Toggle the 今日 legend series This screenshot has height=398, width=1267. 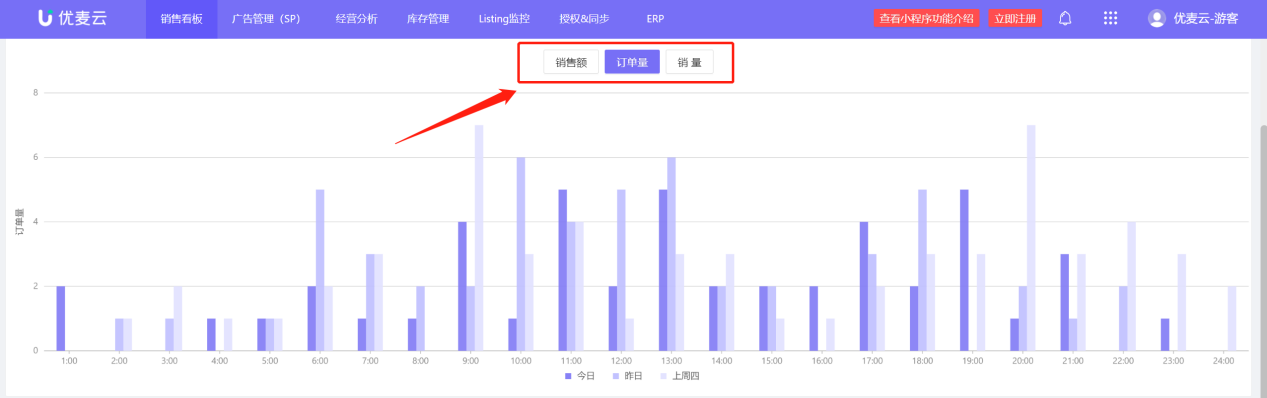click(x=579, y=376)
